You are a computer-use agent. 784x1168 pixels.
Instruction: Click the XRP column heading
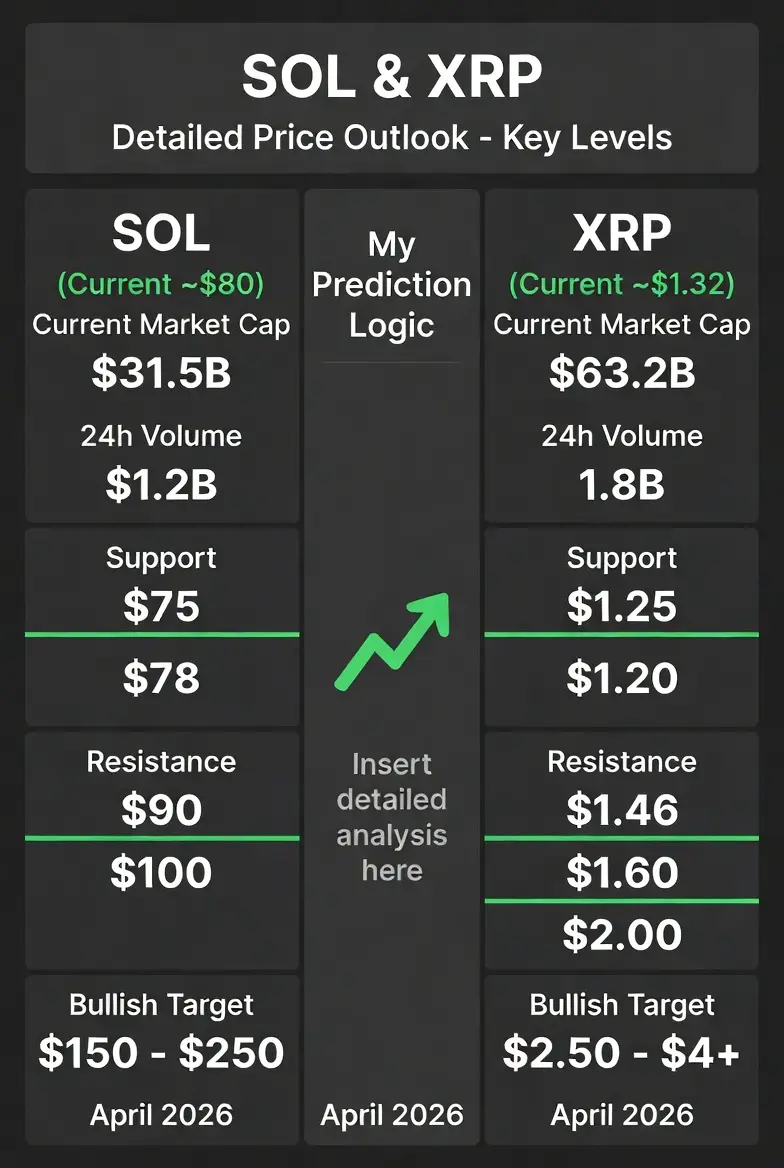(x=621, y=234)
